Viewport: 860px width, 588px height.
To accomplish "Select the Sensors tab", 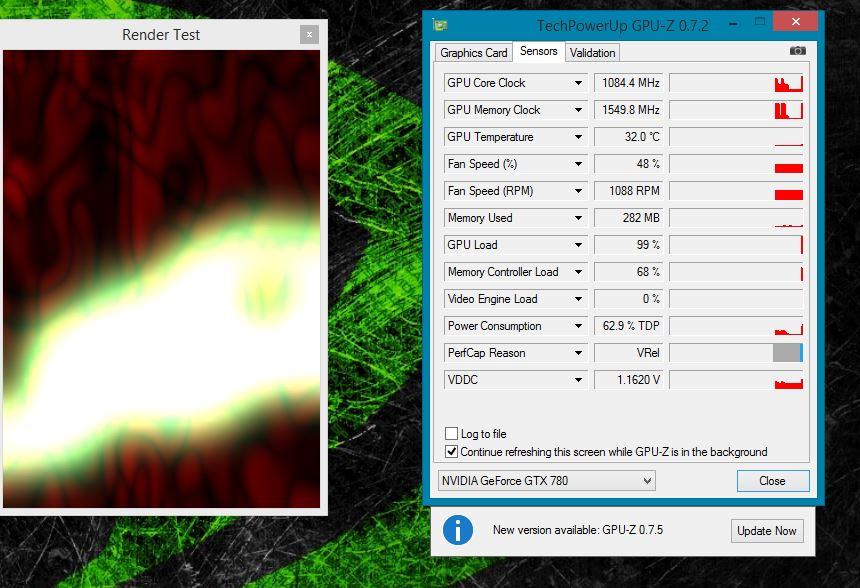I will coord(539,52).
